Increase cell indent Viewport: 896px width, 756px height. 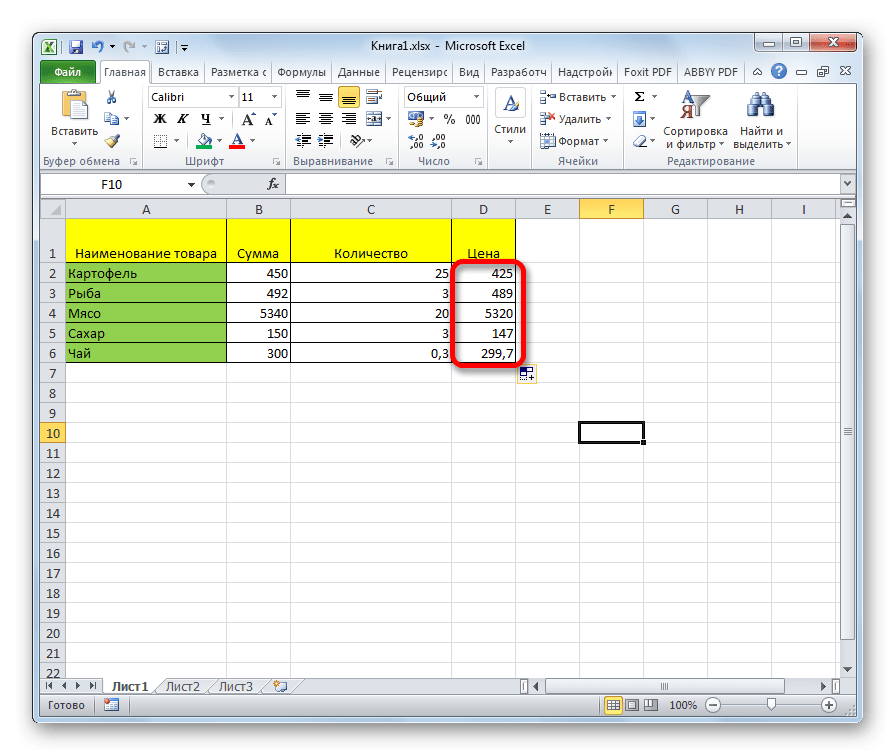click(326, 141)
